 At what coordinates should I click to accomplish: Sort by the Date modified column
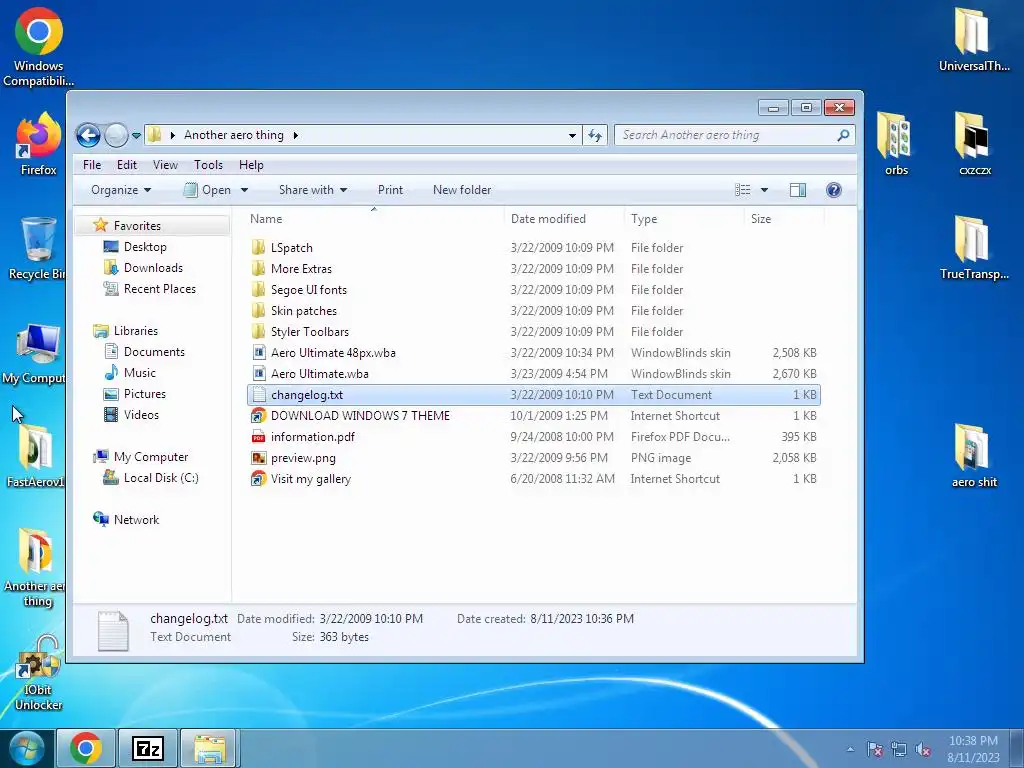click(x=564, y=219)
